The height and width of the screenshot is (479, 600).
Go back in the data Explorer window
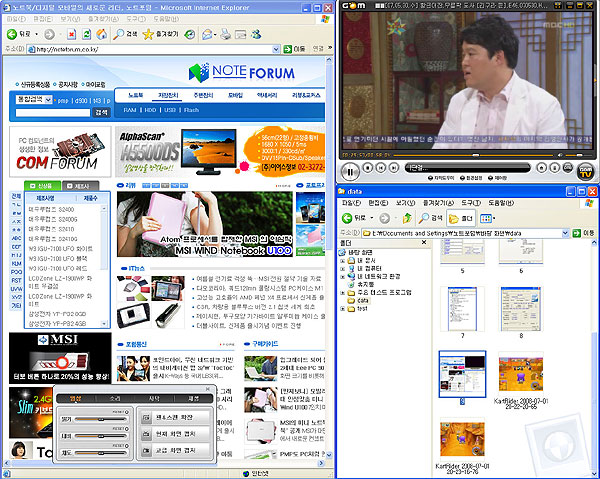click(354, 218)
